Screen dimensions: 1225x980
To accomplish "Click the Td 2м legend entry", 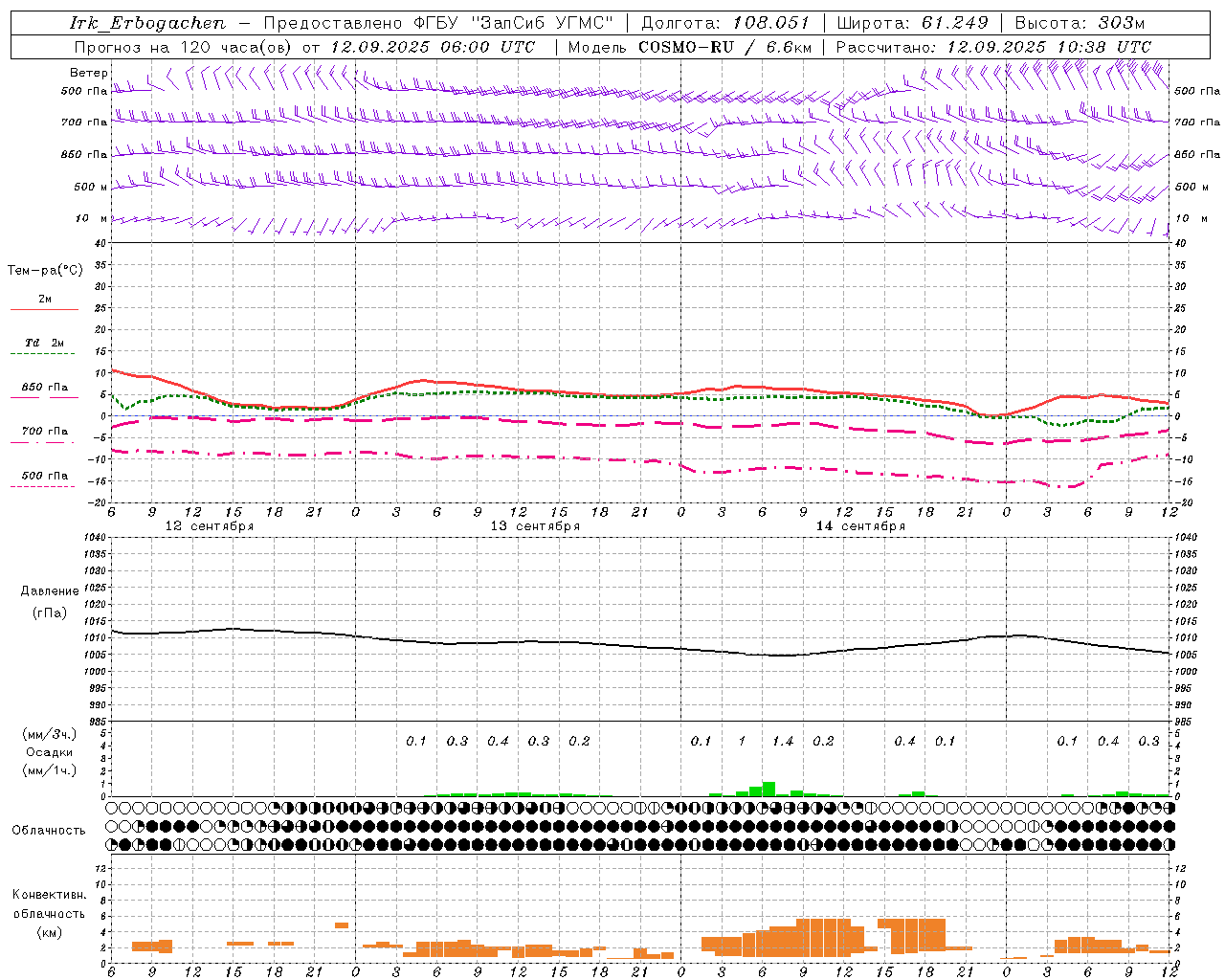I will point(44,343).
